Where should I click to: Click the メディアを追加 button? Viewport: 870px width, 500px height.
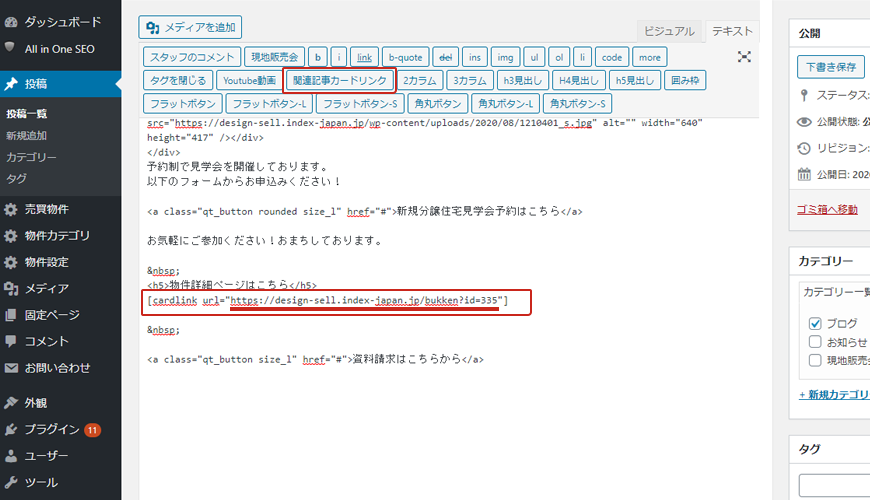point(190,28)
